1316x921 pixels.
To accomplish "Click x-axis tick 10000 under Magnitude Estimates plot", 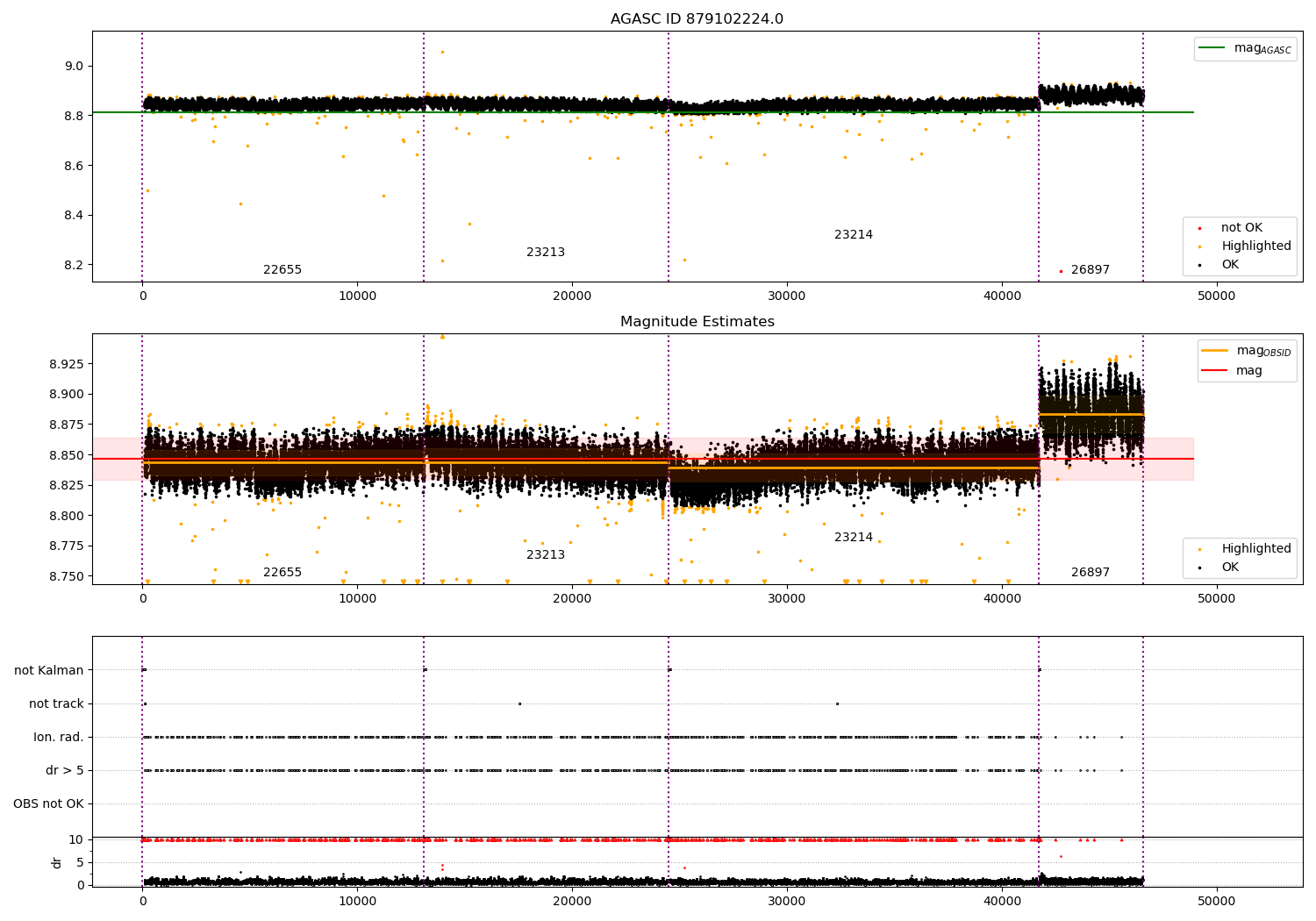I will point(357,599).
